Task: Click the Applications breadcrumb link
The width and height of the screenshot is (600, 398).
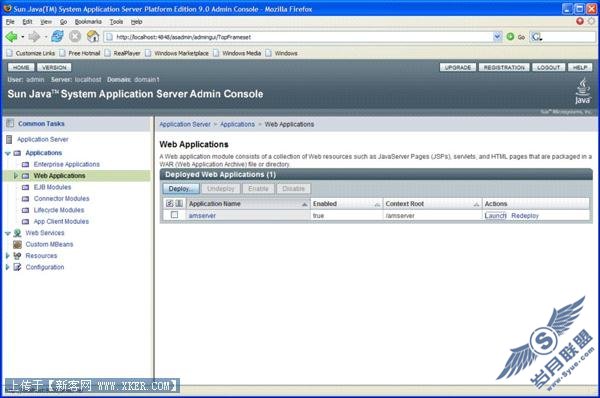Action: (237, 124)
